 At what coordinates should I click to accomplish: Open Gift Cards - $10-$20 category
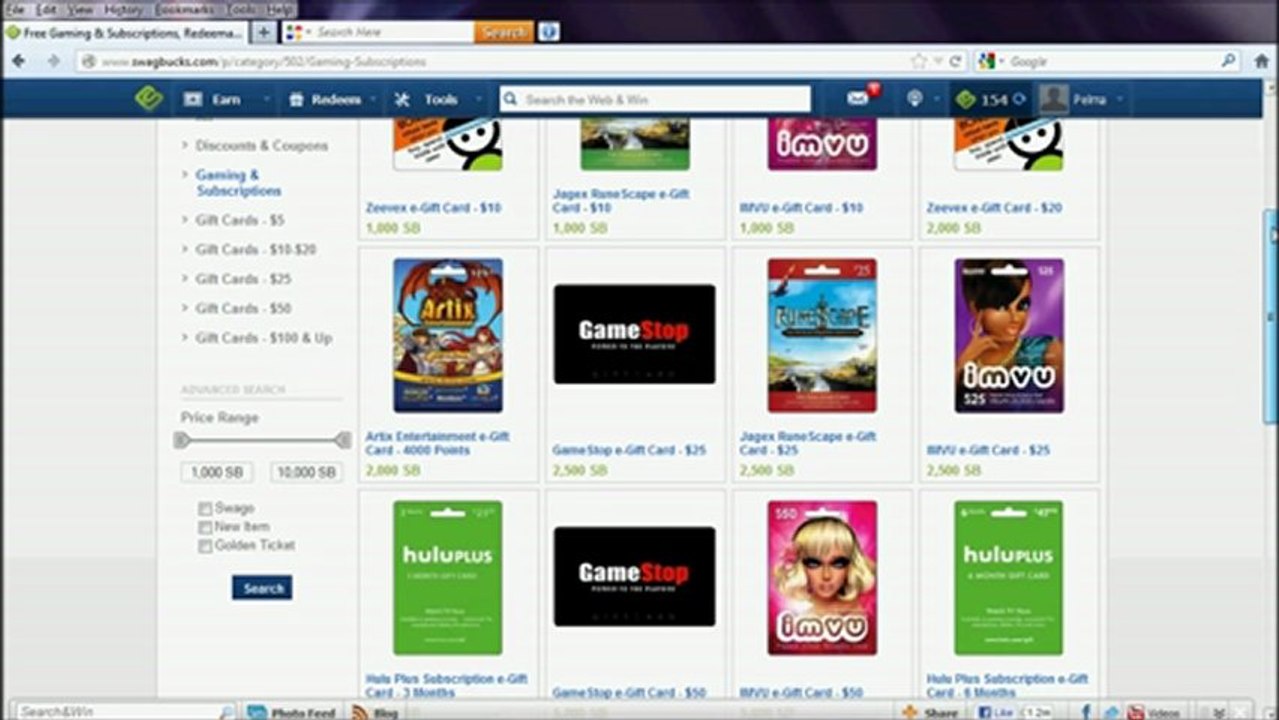(255, 249)
